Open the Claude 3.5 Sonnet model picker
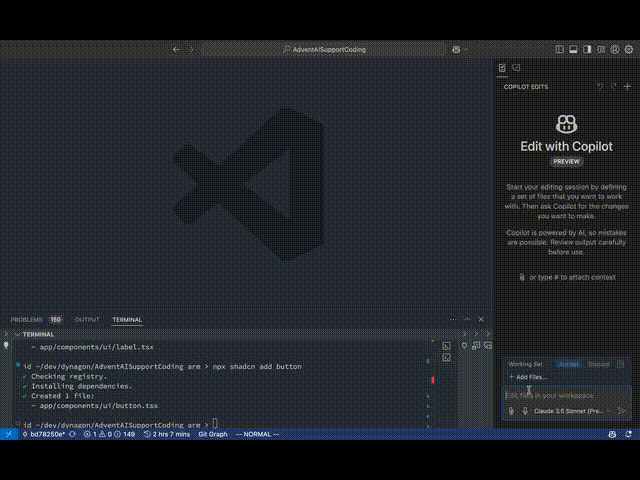This screenshot has width=640, height=480. click(x=572, y=411)
